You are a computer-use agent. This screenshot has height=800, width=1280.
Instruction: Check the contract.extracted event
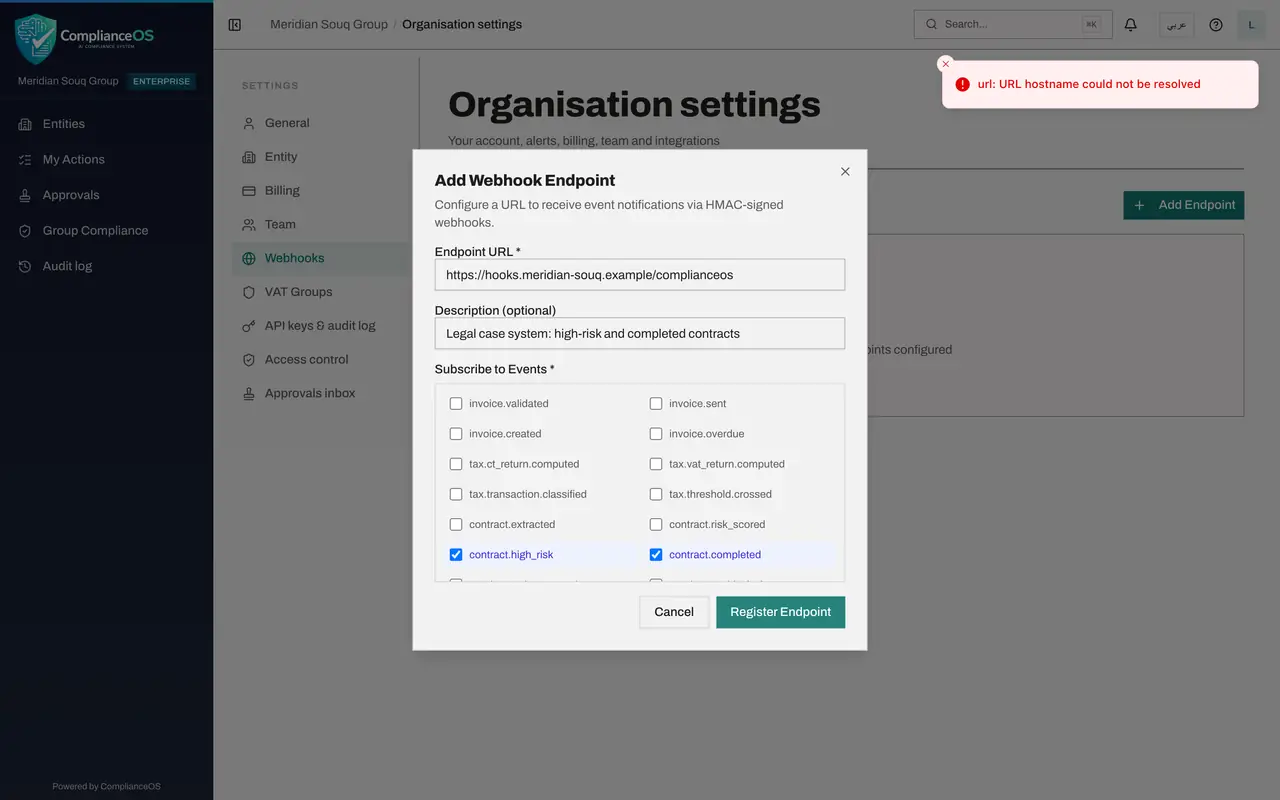click(x=456, y=524)
